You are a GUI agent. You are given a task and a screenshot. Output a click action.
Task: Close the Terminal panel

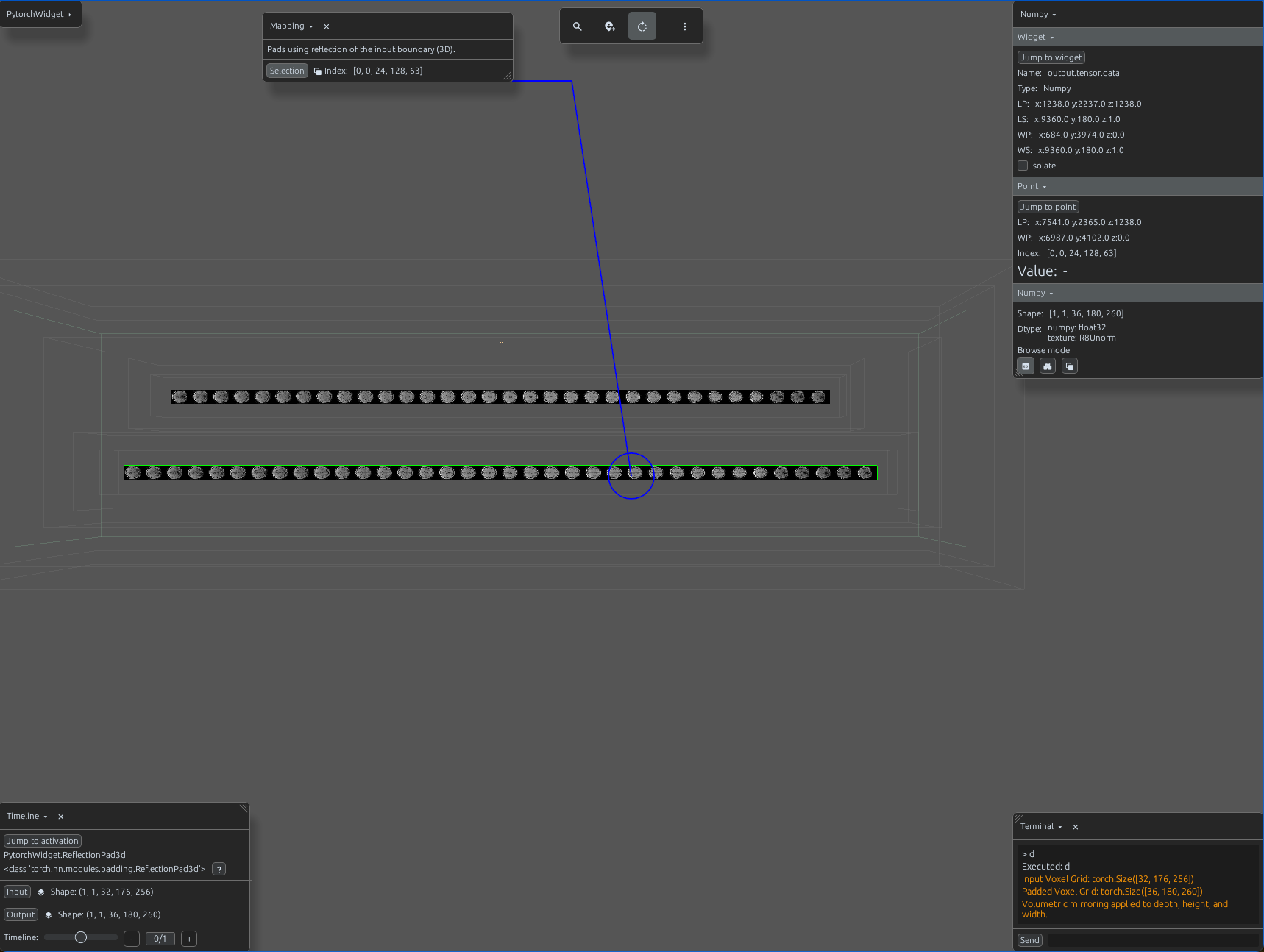1076,827
